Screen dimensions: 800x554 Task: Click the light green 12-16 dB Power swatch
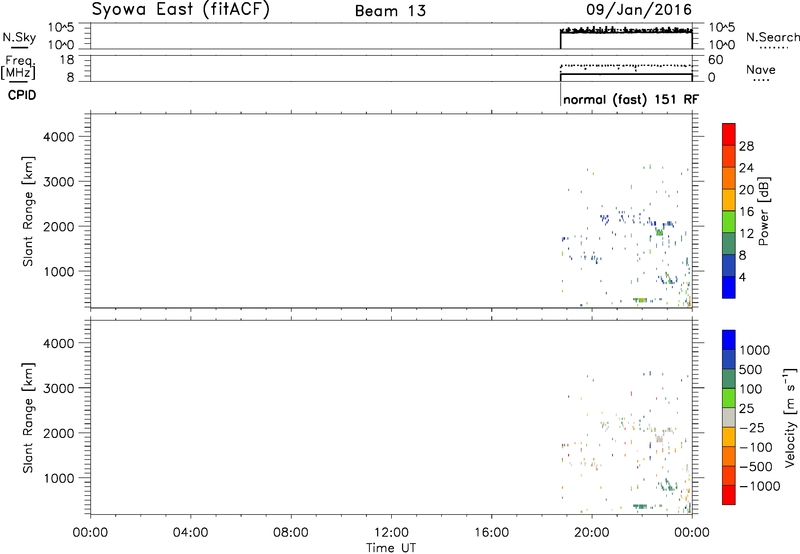(729, 221)
